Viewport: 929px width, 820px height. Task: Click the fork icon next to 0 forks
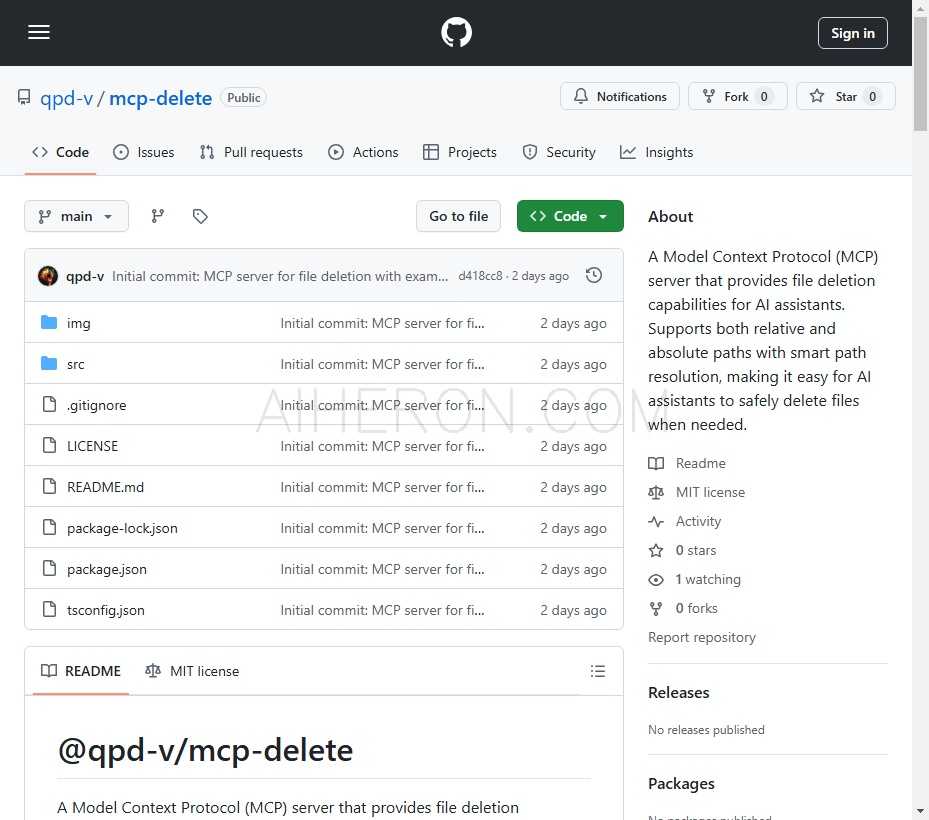click(656, 608)
